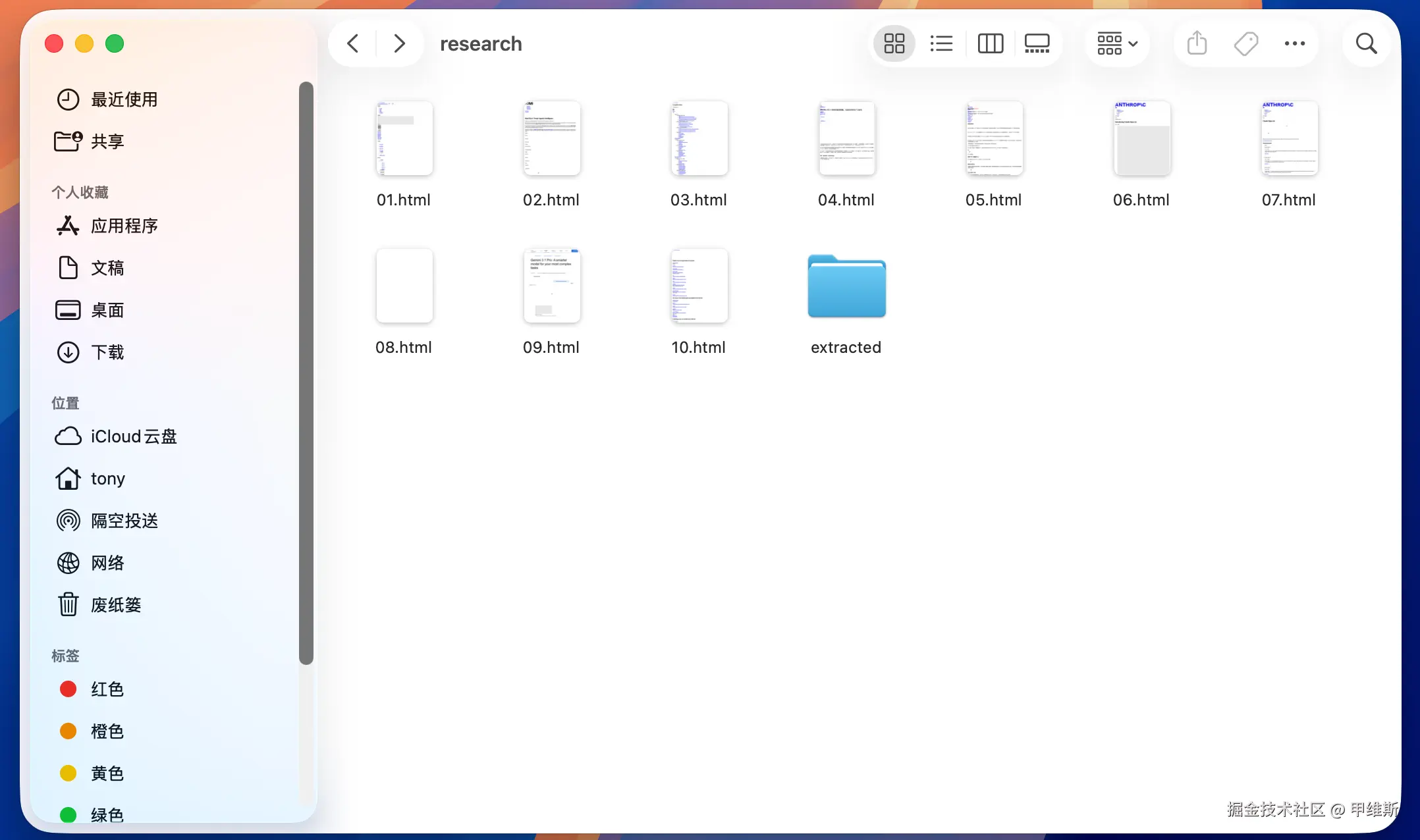The image size is (1420, 840).
Task: Select the extracted folder
Action: pos(846,287)
